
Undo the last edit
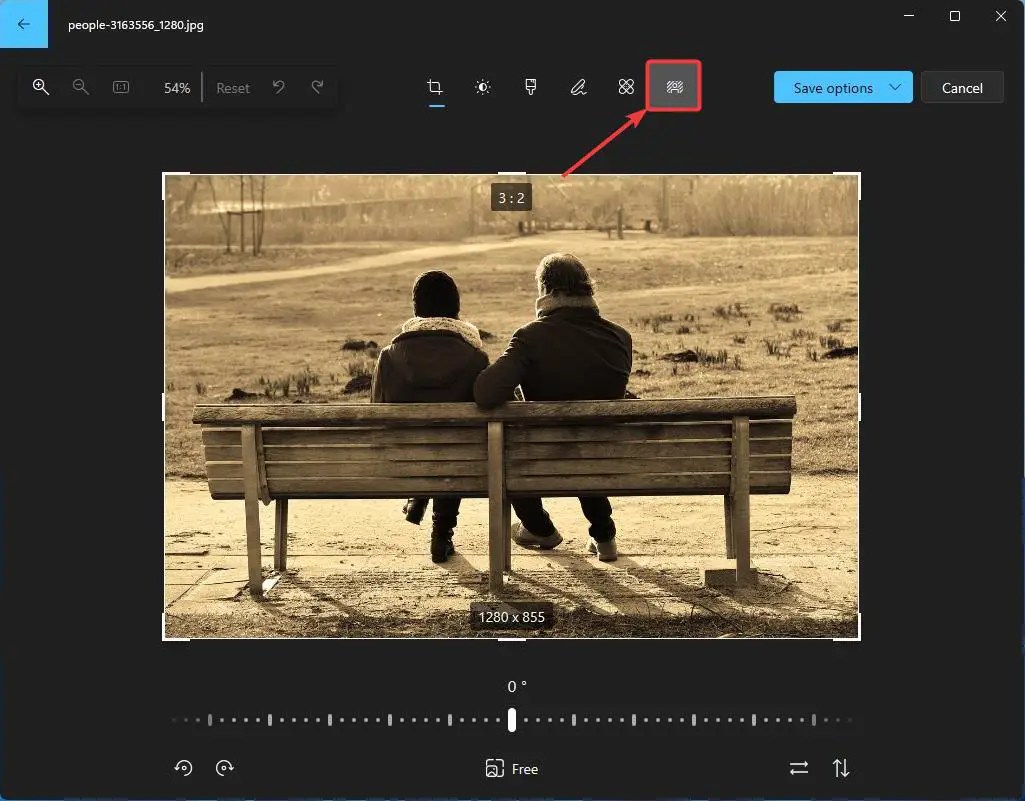[278, 87]
